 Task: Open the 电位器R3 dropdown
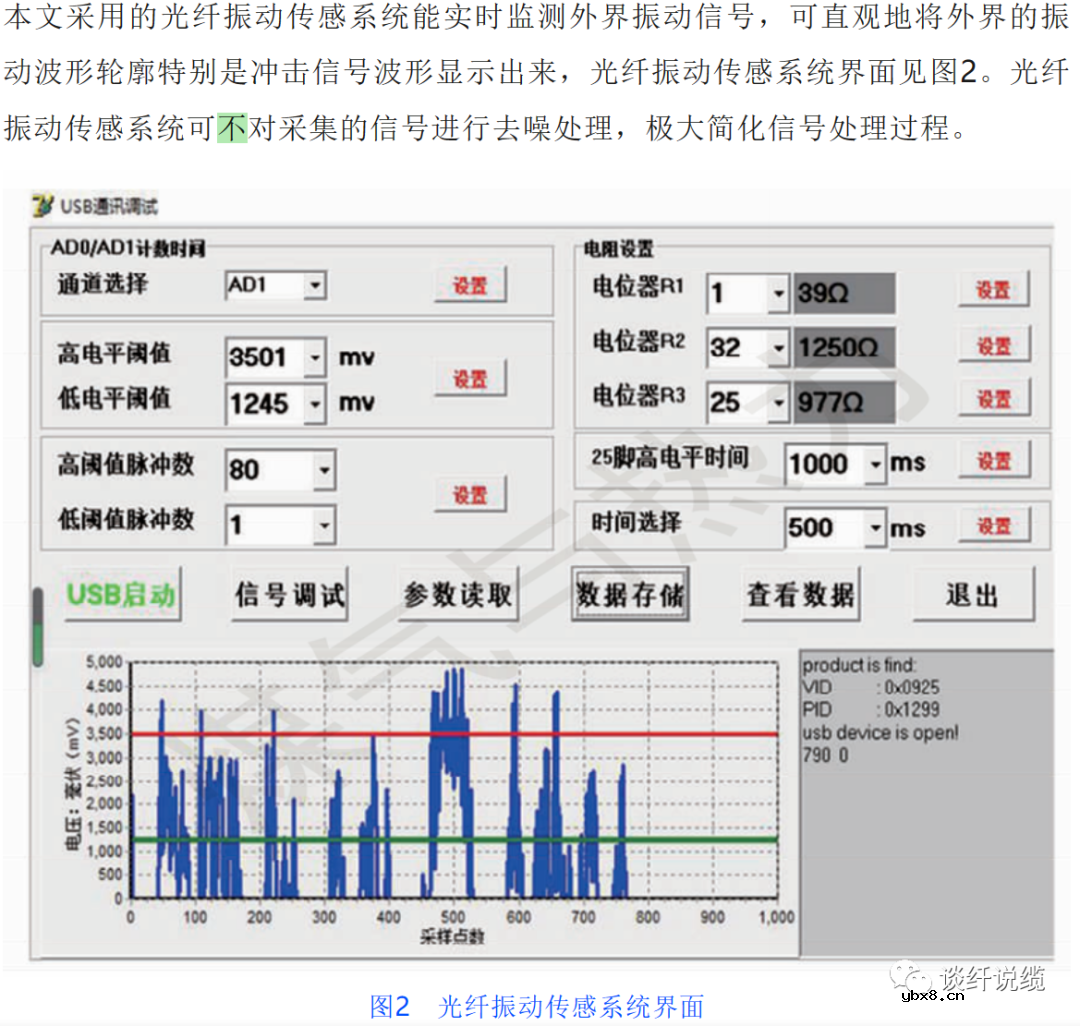[x=776, y=401]
